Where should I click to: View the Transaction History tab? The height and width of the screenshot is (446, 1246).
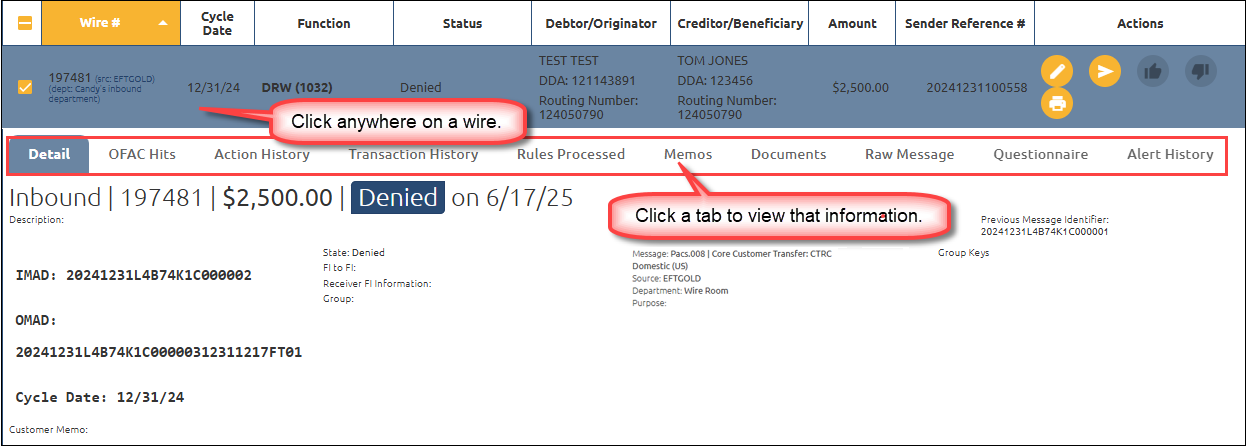point(413,155)
